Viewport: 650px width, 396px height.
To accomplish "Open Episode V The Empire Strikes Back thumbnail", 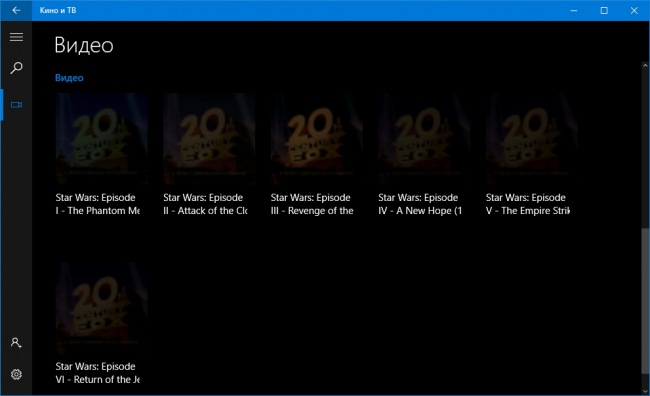I will 532,139.
